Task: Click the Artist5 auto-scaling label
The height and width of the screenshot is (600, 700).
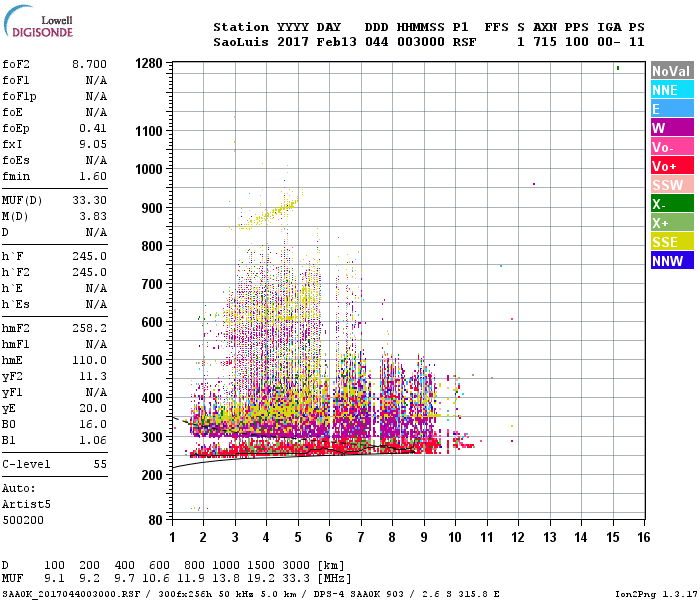Action: [x=26, y=504]
